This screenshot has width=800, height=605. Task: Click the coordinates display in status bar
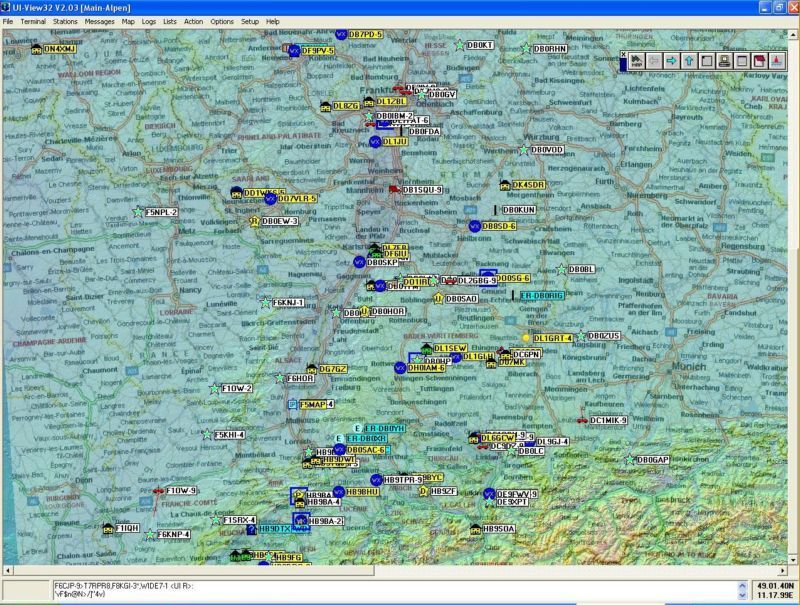(x=775, y=588)
